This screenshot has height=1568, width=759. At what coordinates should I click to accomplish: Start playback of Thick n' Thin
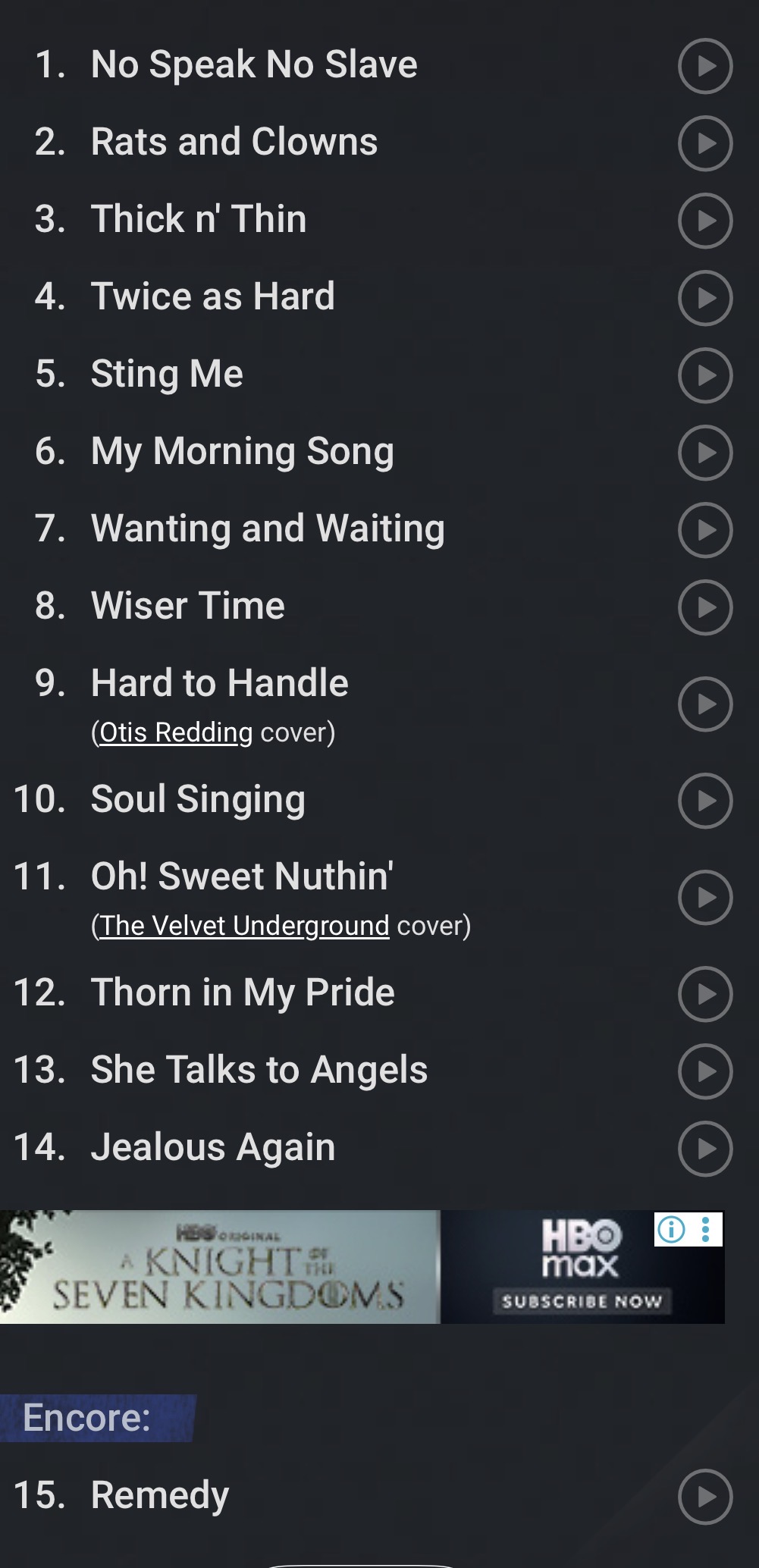[x=704, y=221]
